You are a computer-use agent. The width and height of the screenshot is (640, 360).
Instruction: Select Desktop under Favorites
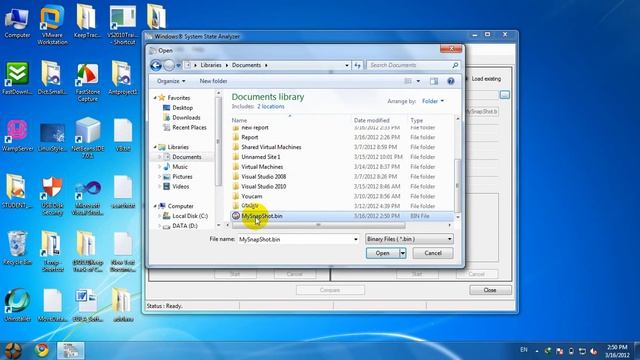pyautogui.click(x=178, y=108)
